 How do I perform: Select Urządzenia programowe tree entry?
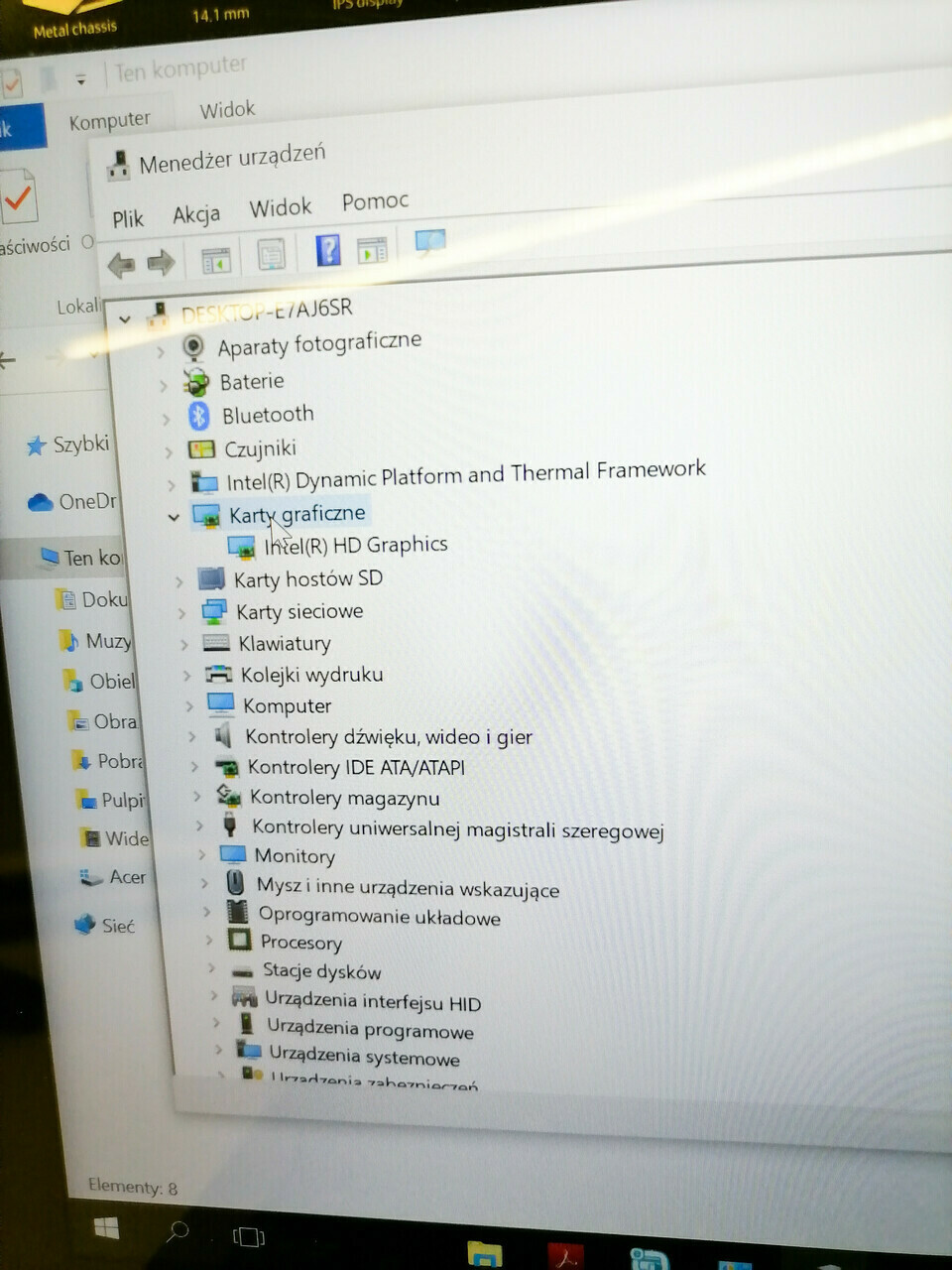(x=370, y=1029)
